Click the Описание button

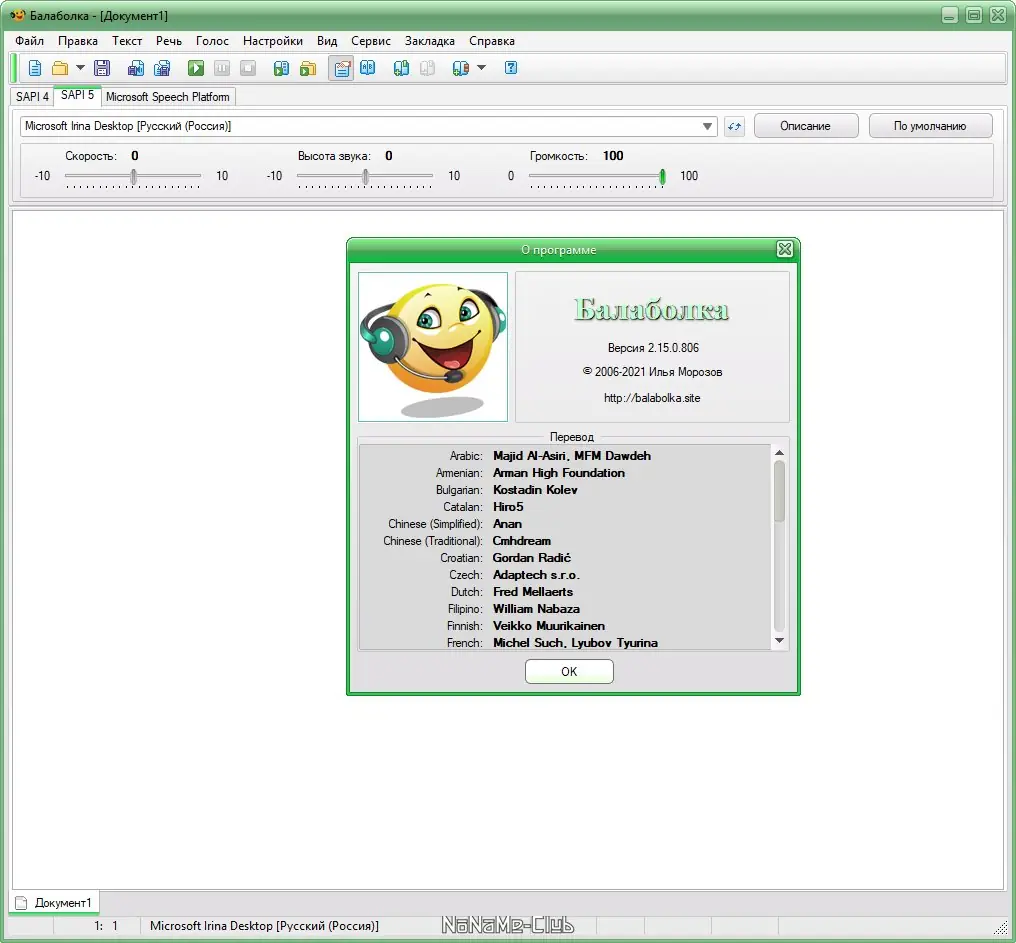point(805,126)
